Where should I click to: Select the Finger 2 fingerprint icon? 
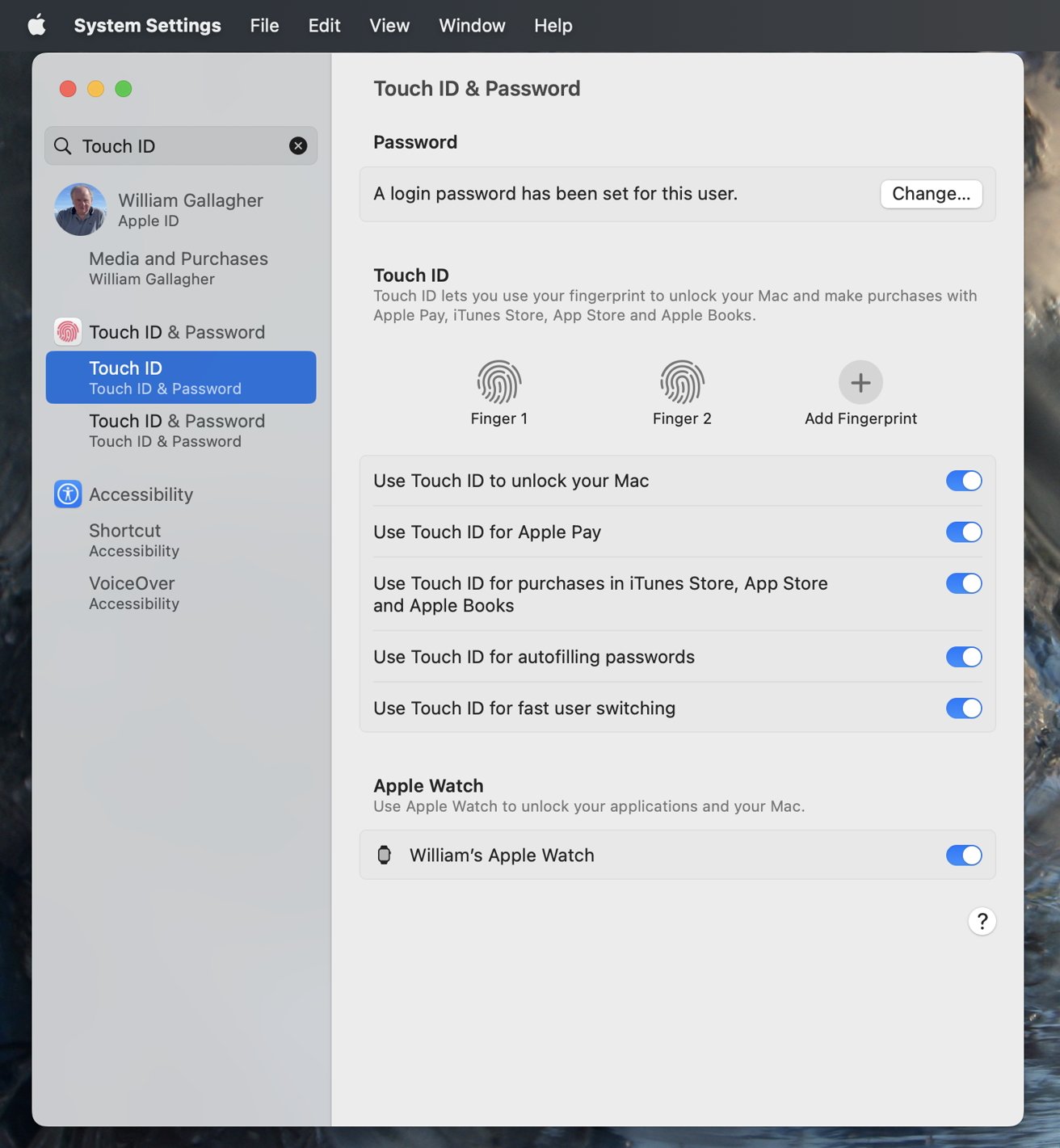(683, 382)
